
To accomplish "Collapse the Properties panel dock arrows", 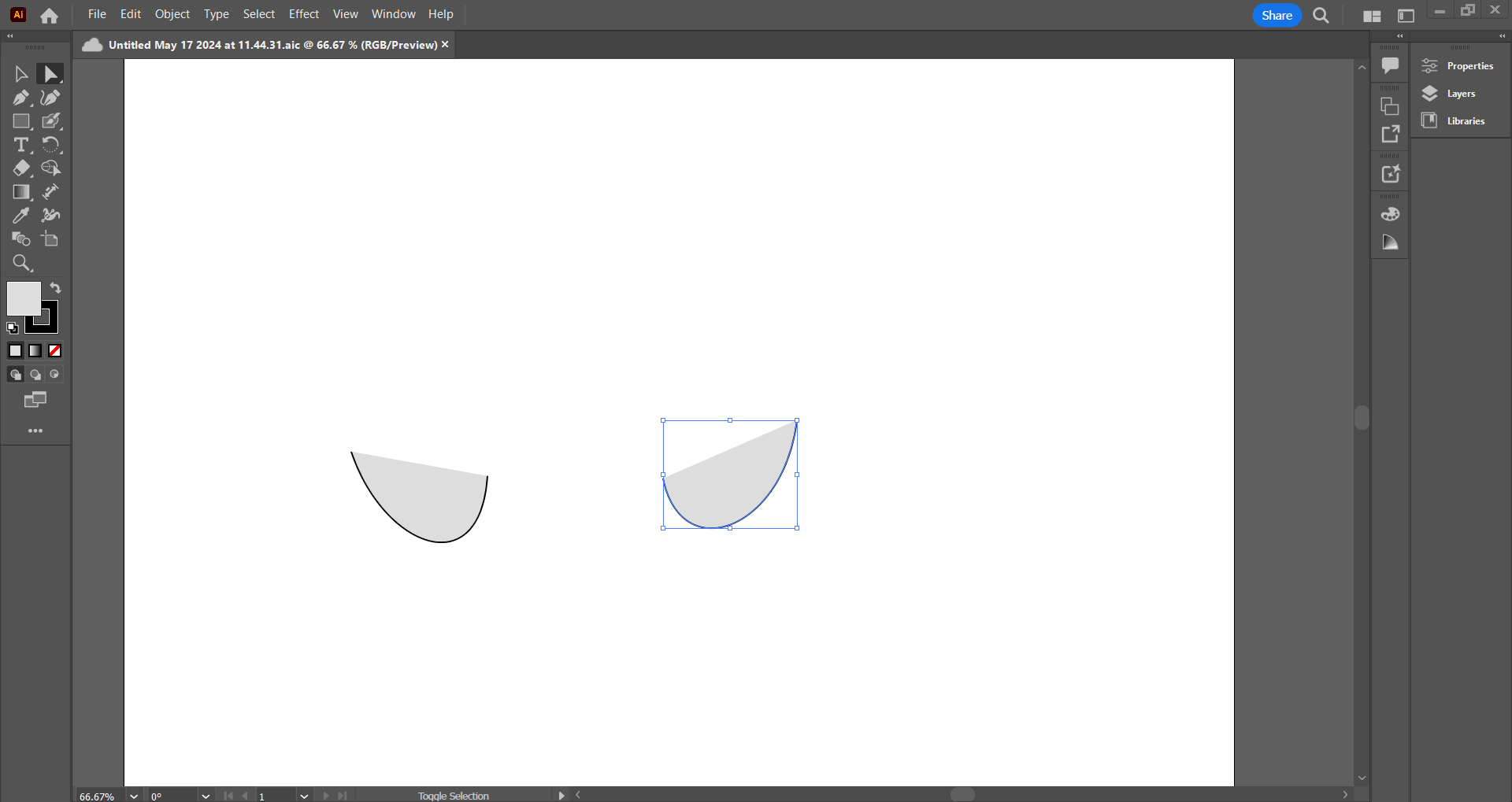I will pos(1503,36).
